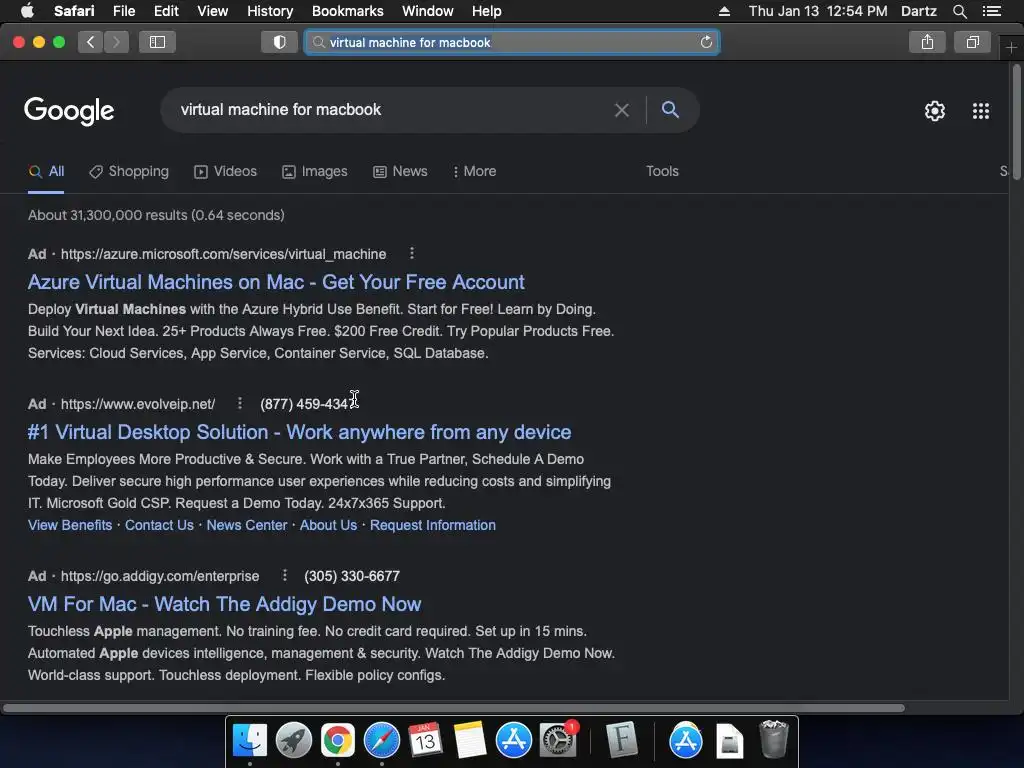Open the Apple menu
The width and height of the screenshot is (1024, 768).
pos(27,10)
